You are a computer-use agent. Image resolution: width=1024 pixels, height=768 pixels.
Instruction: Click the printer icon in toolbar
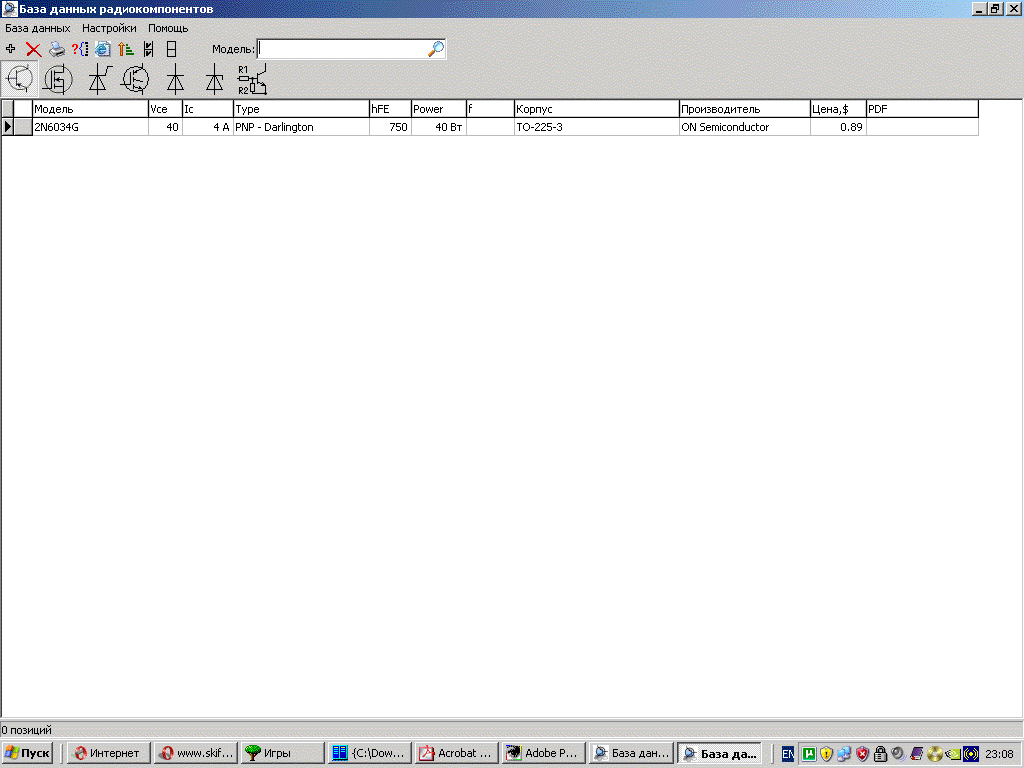tap(57, 49)
